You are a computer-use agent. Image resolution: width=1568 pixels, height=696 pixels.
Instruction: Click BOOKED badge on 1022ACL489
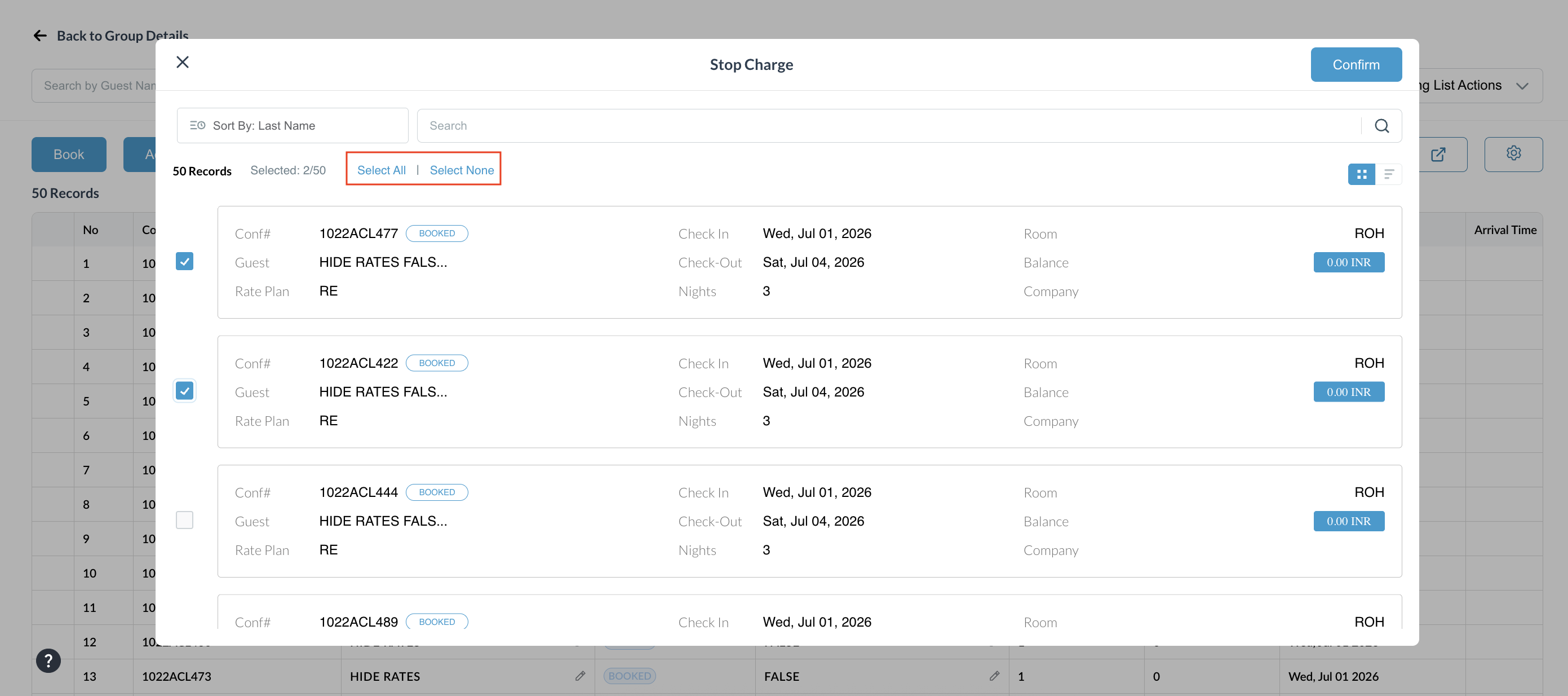pyautogui.click(x=437, y=622)
